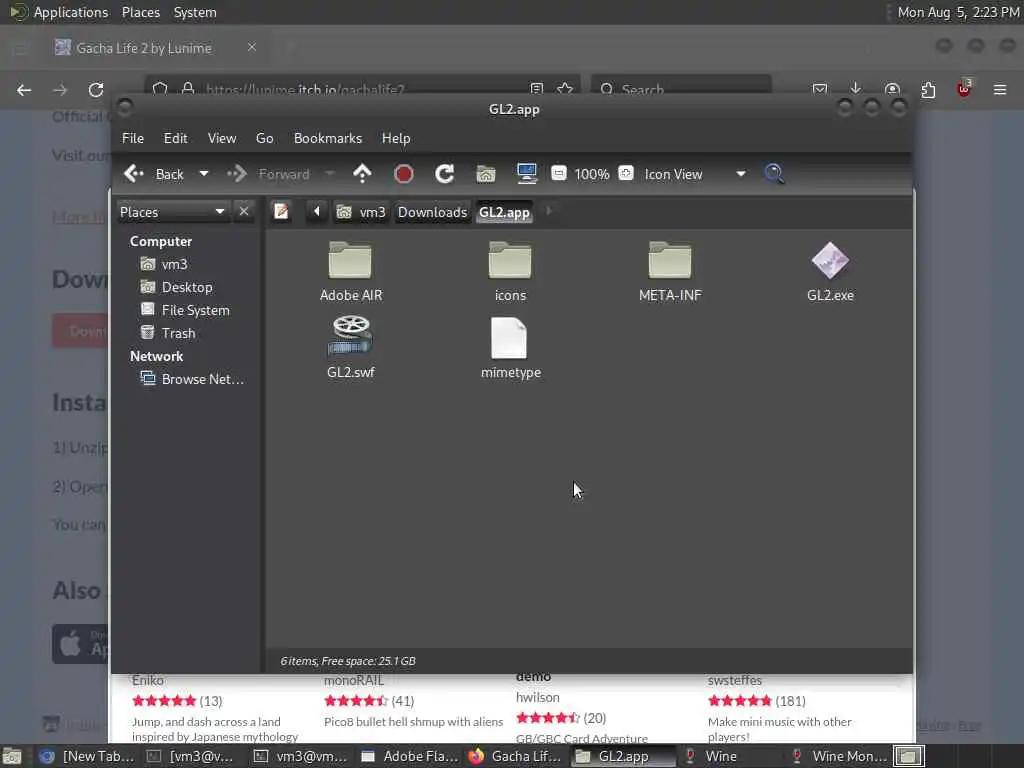Open the Places menu in the top panel
This screenshot has height=768, width=1024.
(x=140, y=12)
